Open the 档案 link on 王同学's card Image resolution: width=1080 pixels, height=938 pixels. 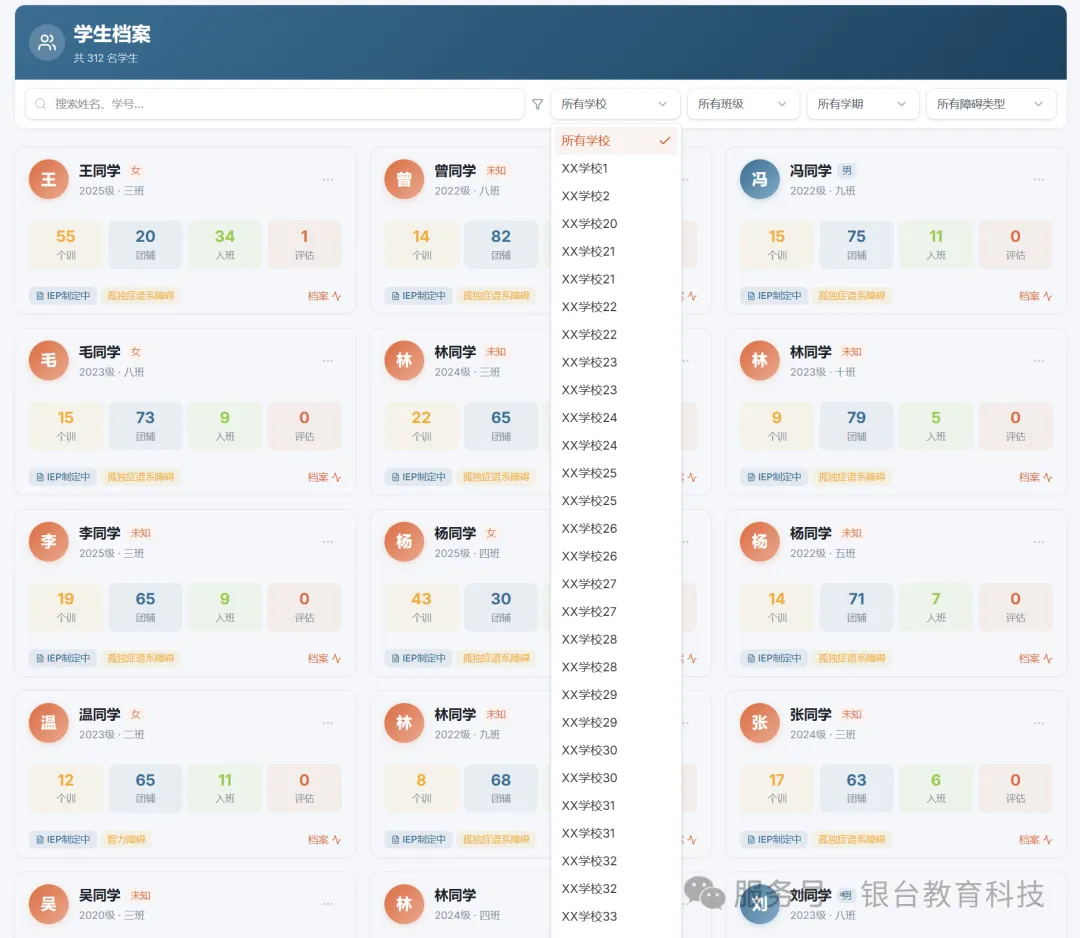point(324,296)
